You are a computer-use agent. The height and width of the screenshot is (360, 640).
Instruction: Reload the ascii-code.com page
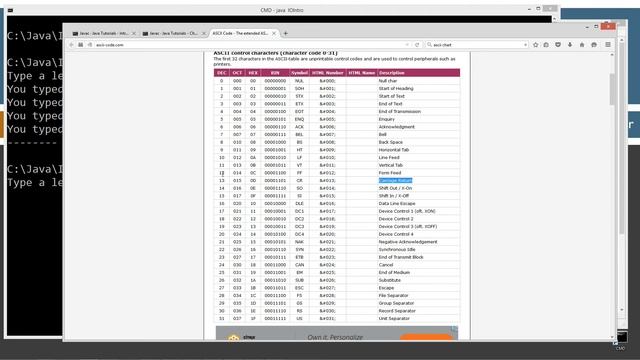coord(417,45)
